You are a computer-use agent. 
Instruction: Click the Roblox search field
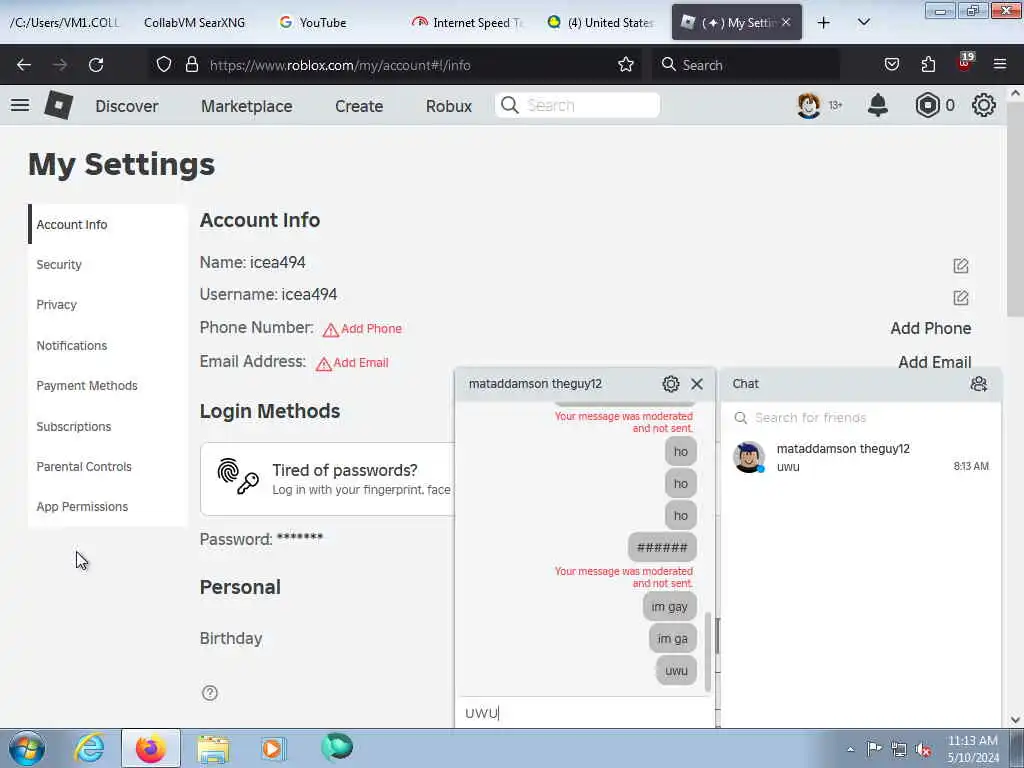(577, 105)
